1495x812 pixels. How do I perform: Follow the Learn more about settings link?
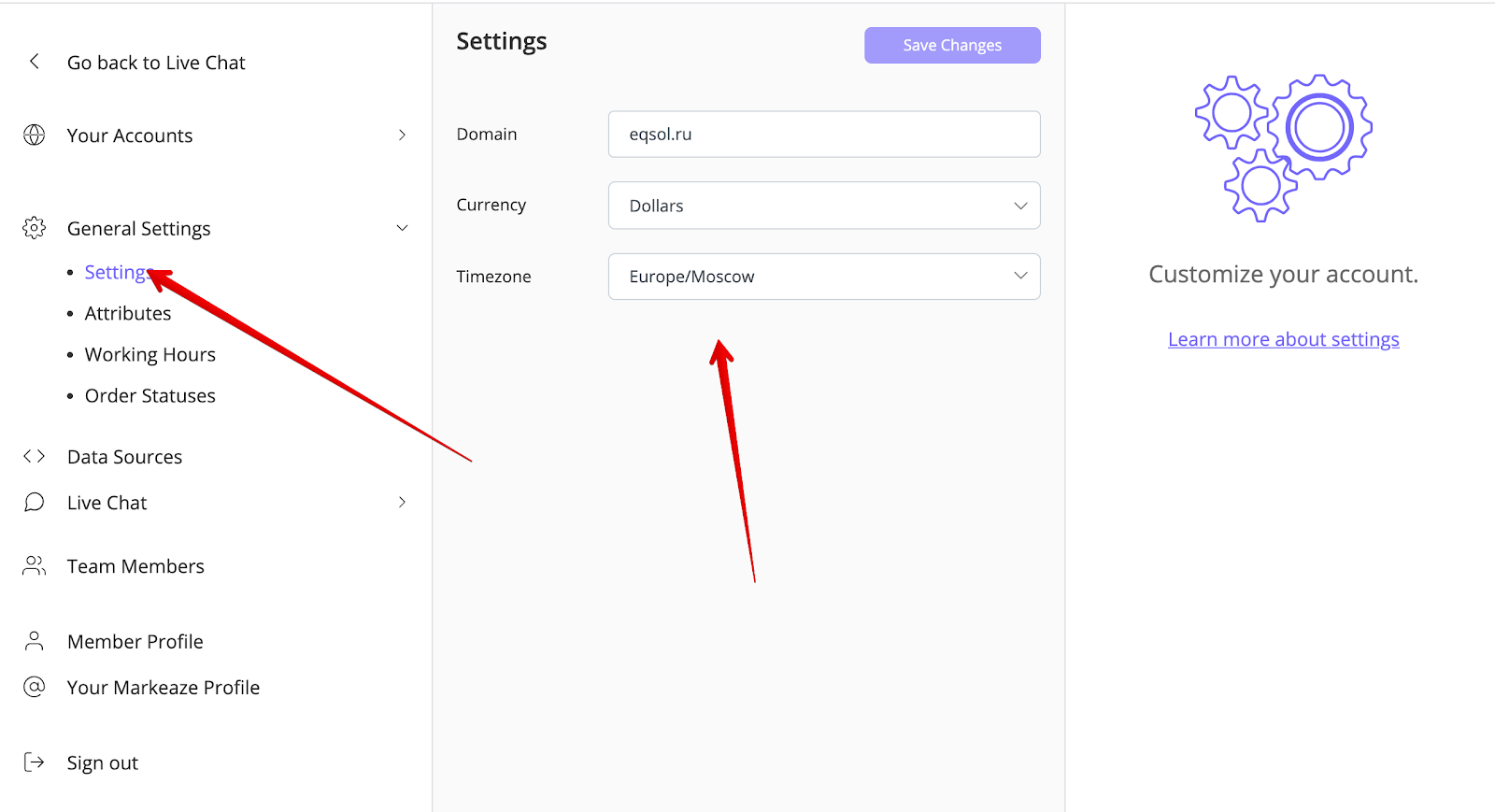(1283, 339)
